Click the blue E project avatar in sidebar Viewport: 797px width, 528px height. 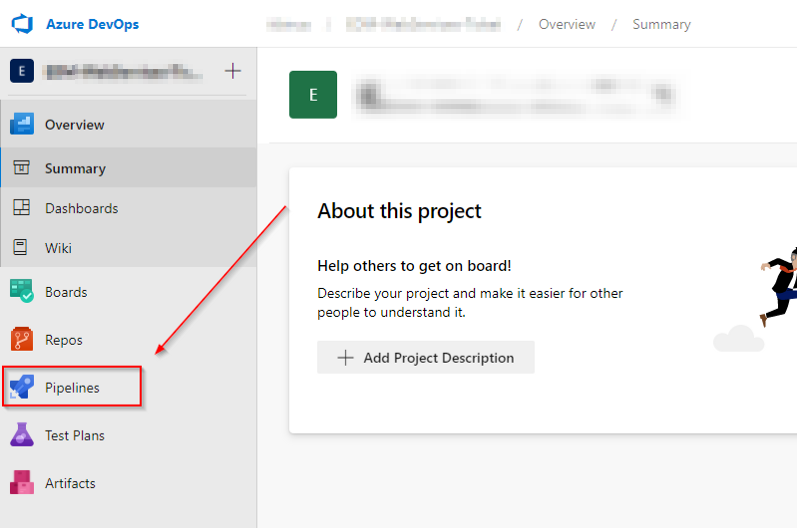[22, 71]
